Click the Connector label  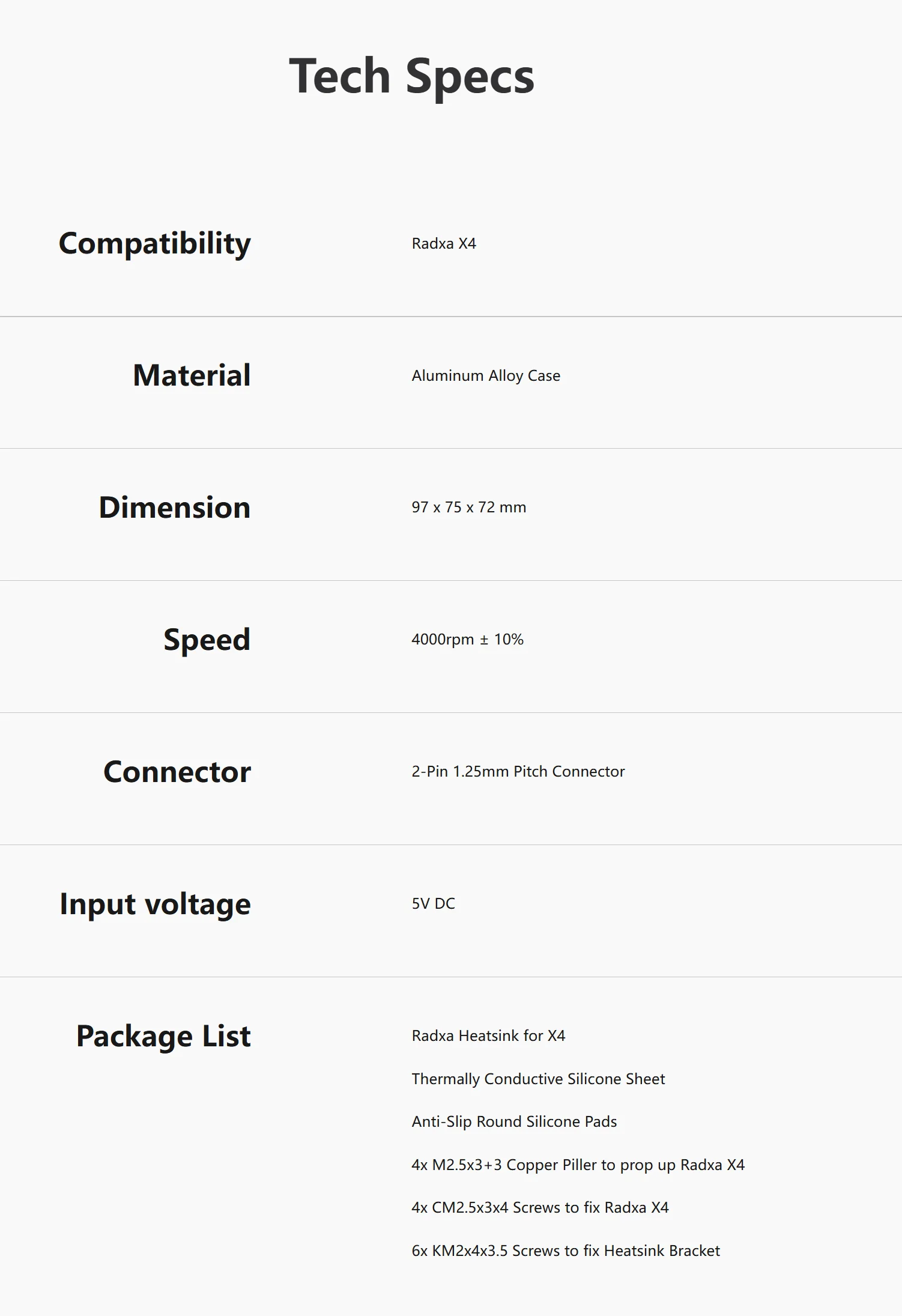[177, 772]
